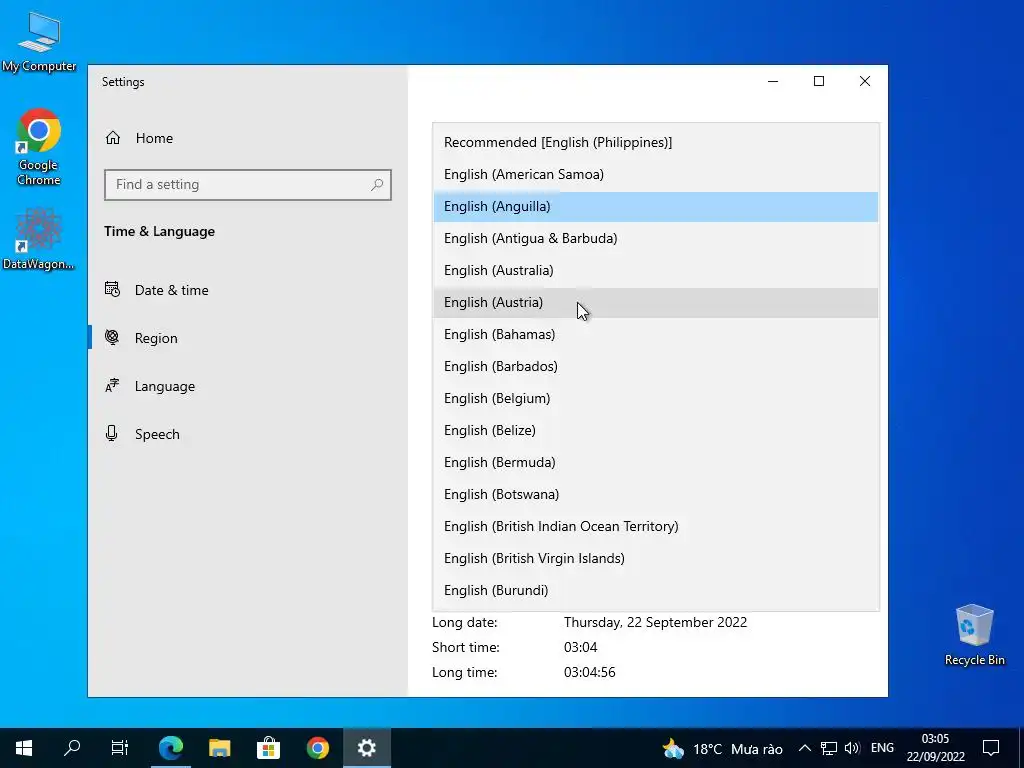Pick English (Botswana) entry

click(x=656, y=494)
